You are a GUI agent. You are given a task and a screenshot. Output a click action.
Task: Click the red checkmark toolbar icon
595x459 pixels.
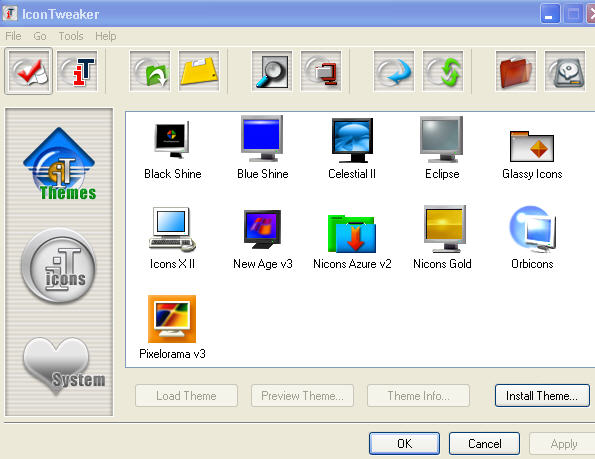[28, 71]
